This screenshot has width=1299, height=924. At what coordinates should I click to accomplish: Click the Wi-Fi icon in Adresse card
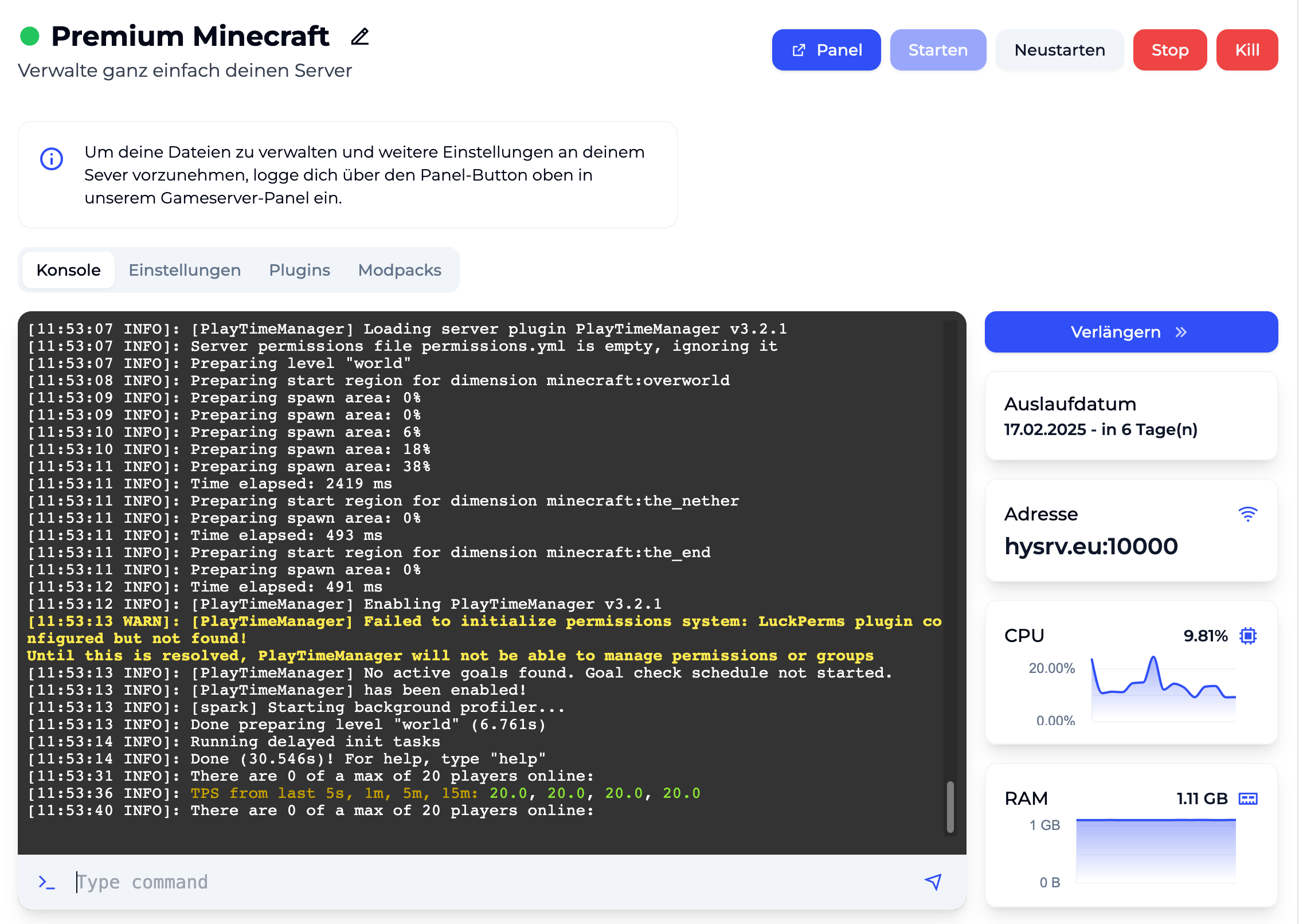[1248, 514]
